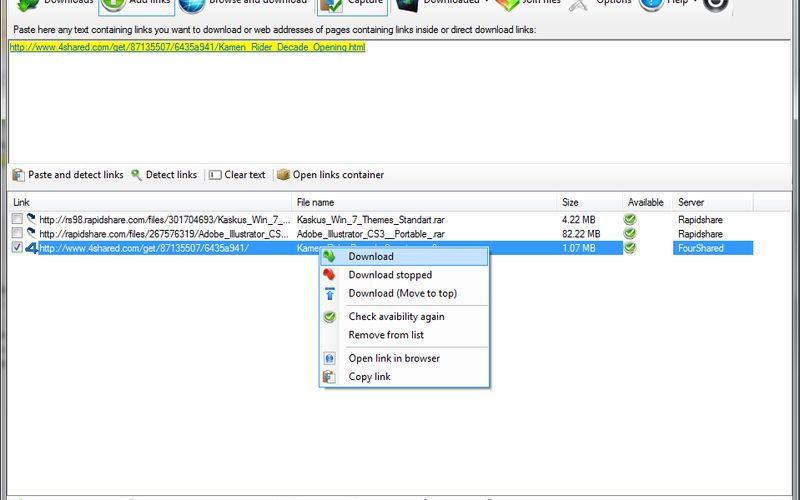This screenshot has width=800, height=500.
Task: Choose Open link in browser
Action: pyautogui.click(x=404, y=359)
